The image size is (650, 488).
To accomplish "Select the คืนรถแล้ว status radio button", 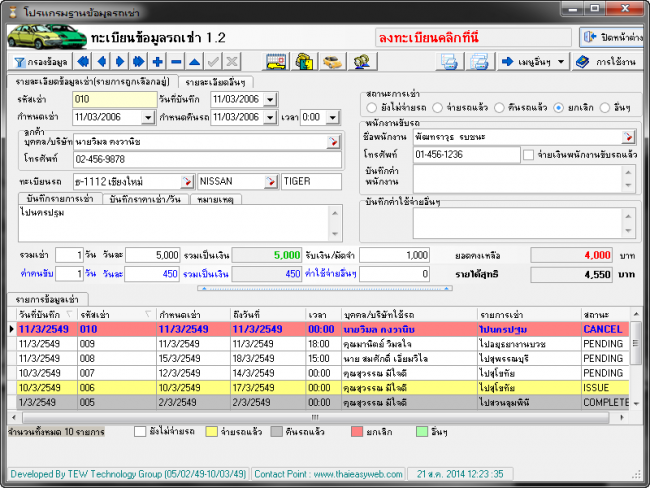I will (x=501, y=106).
